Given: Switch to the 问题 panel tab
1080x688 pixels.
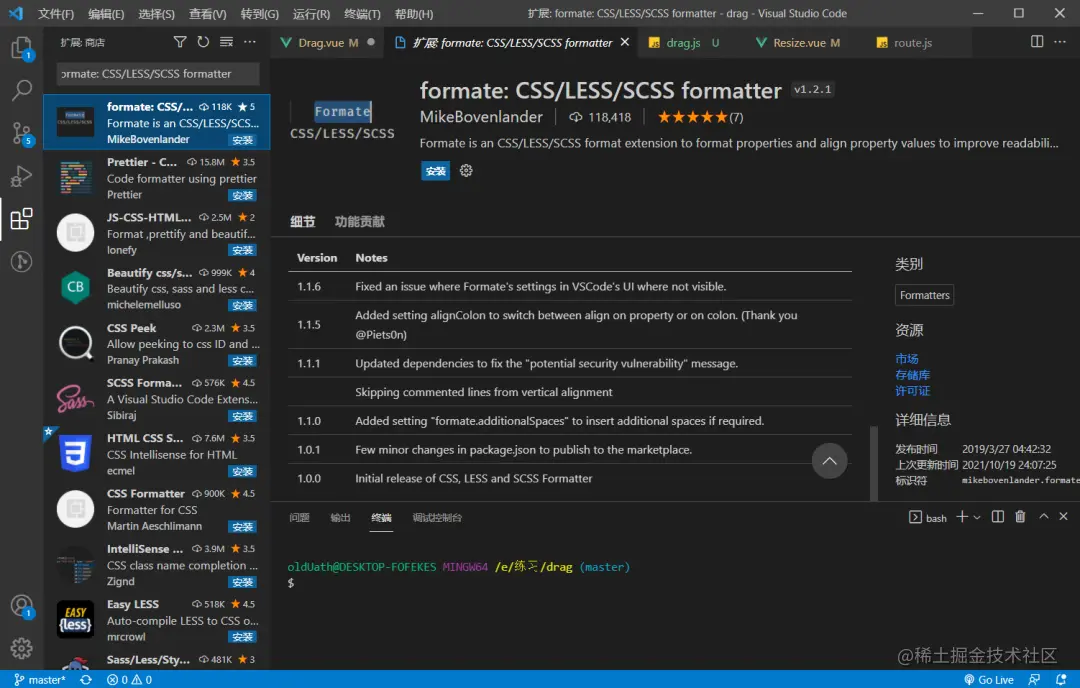Looking at the screenshot, I should 300,518.
